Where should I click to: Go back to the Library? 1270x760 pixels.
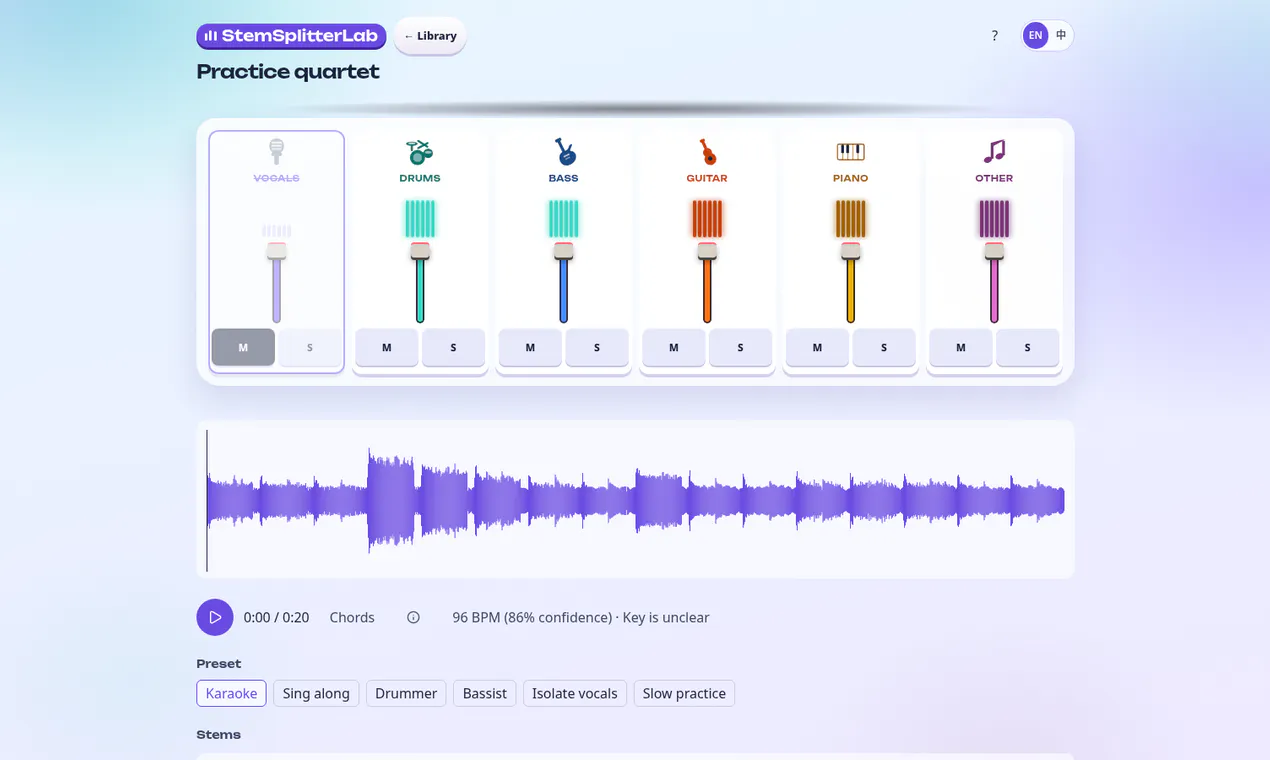[430, 36]
